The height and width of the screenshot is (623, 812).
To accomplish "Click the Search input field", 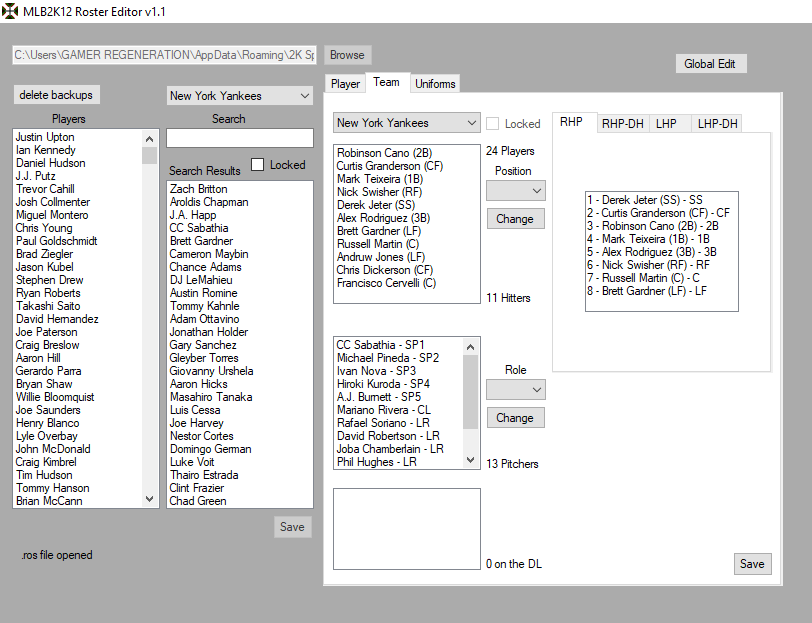I will click(240, 138).
